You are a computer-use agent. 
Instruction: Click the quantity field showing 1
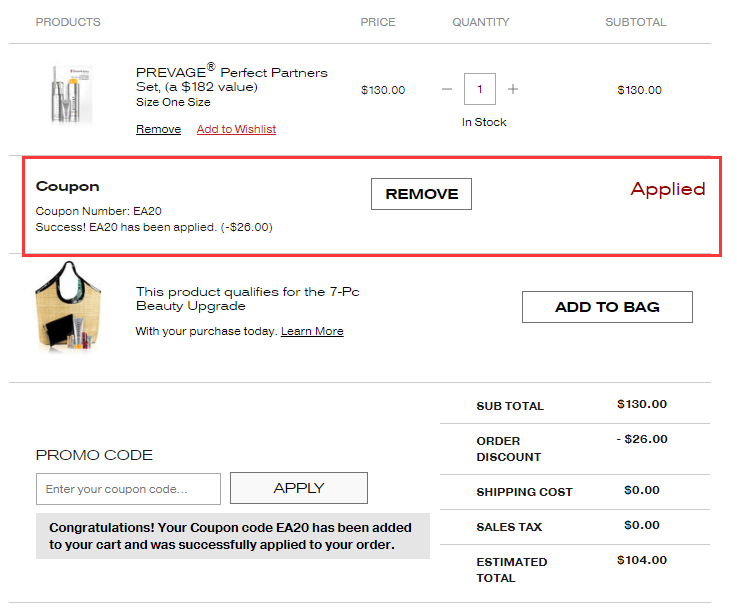(x=480, y=90)
